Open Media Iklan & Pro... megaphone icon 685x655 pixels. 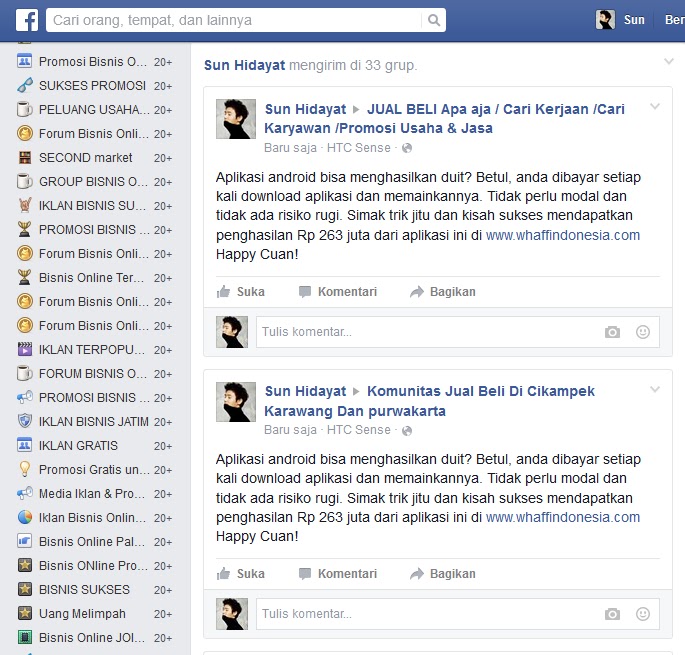tap(24, 493)
